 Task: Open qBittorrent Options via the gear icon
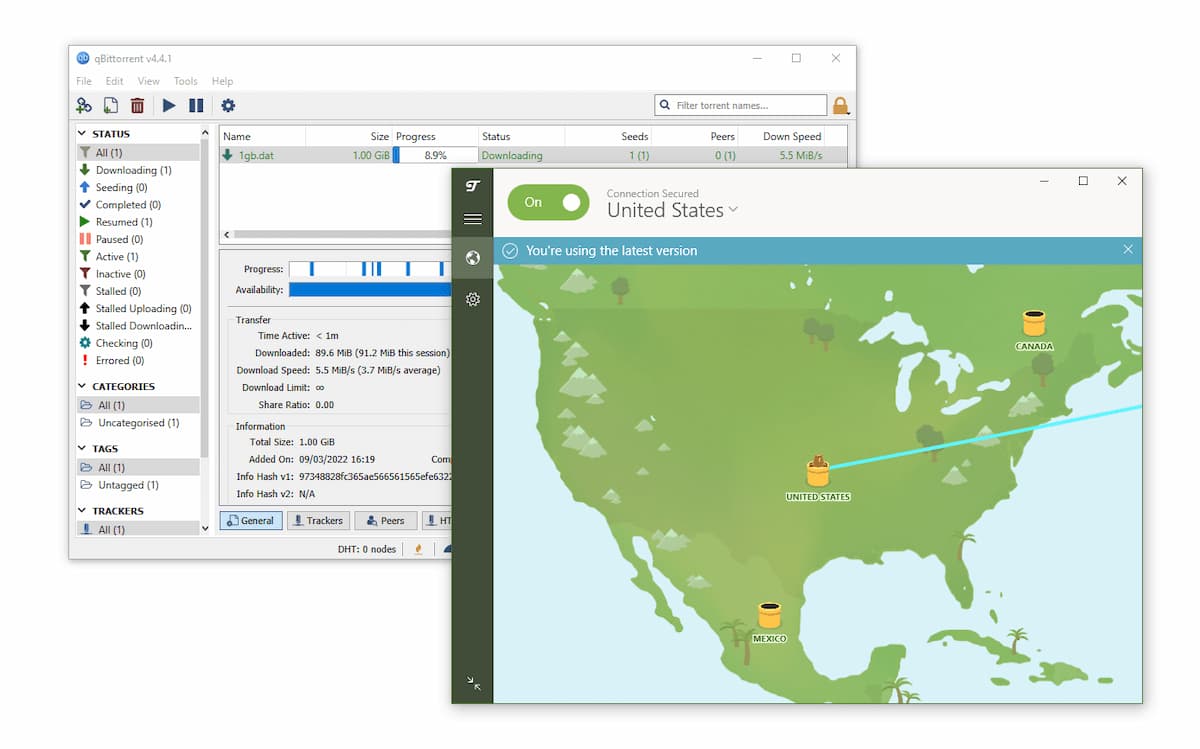pos(228,105)
